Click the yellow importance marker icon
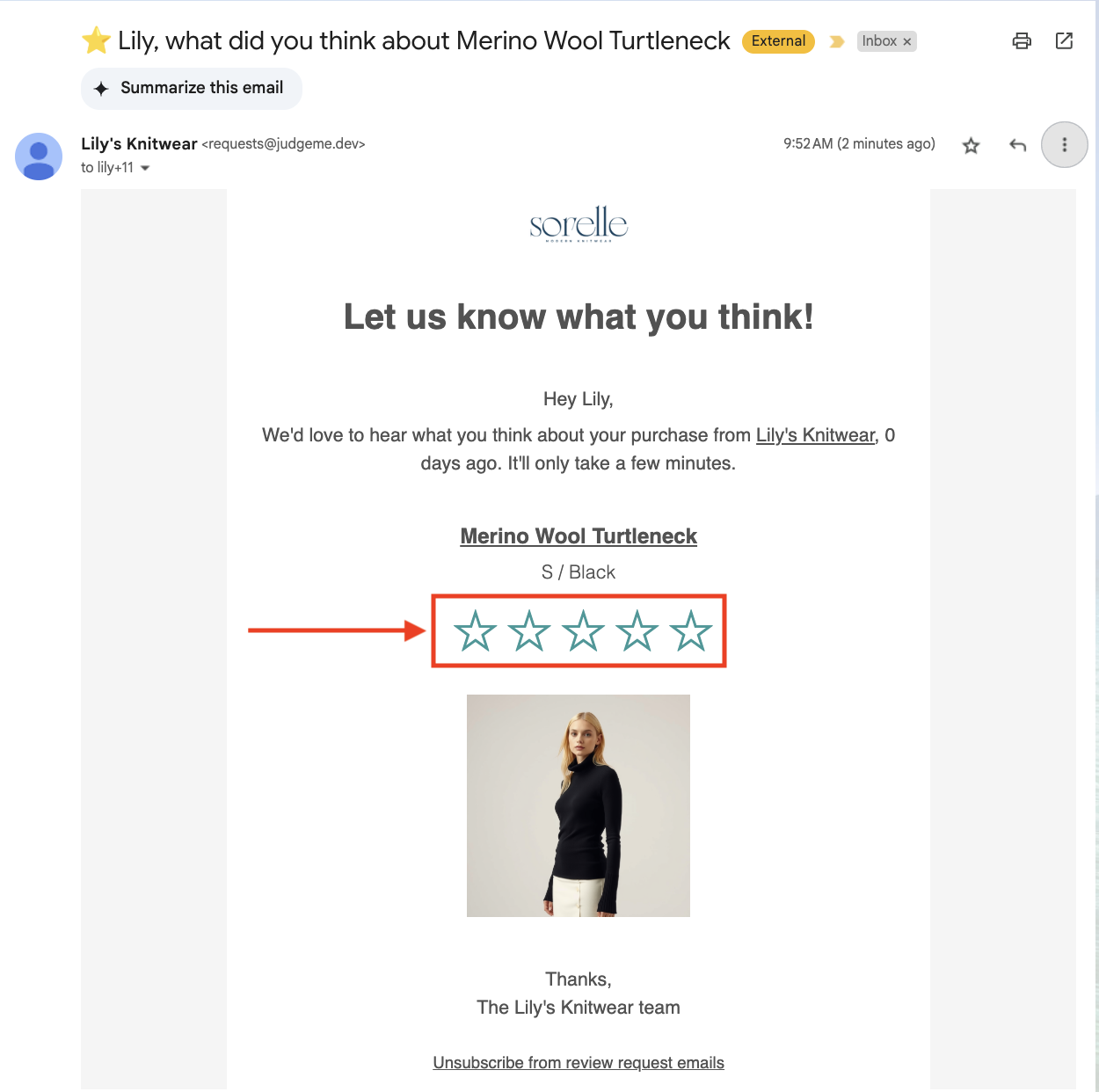The image size is (1099, 1092). pos(837,41)
